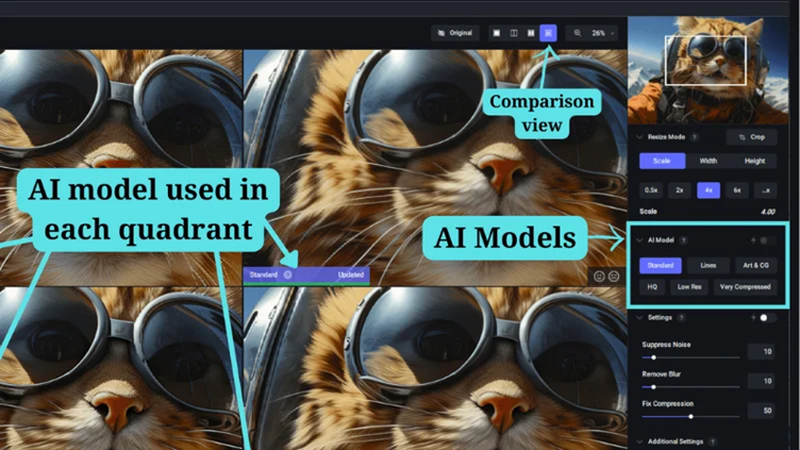This screenshot has height=450, width=800.
Task: Select the Lines AI model
Action: click(x=708, y=265)
